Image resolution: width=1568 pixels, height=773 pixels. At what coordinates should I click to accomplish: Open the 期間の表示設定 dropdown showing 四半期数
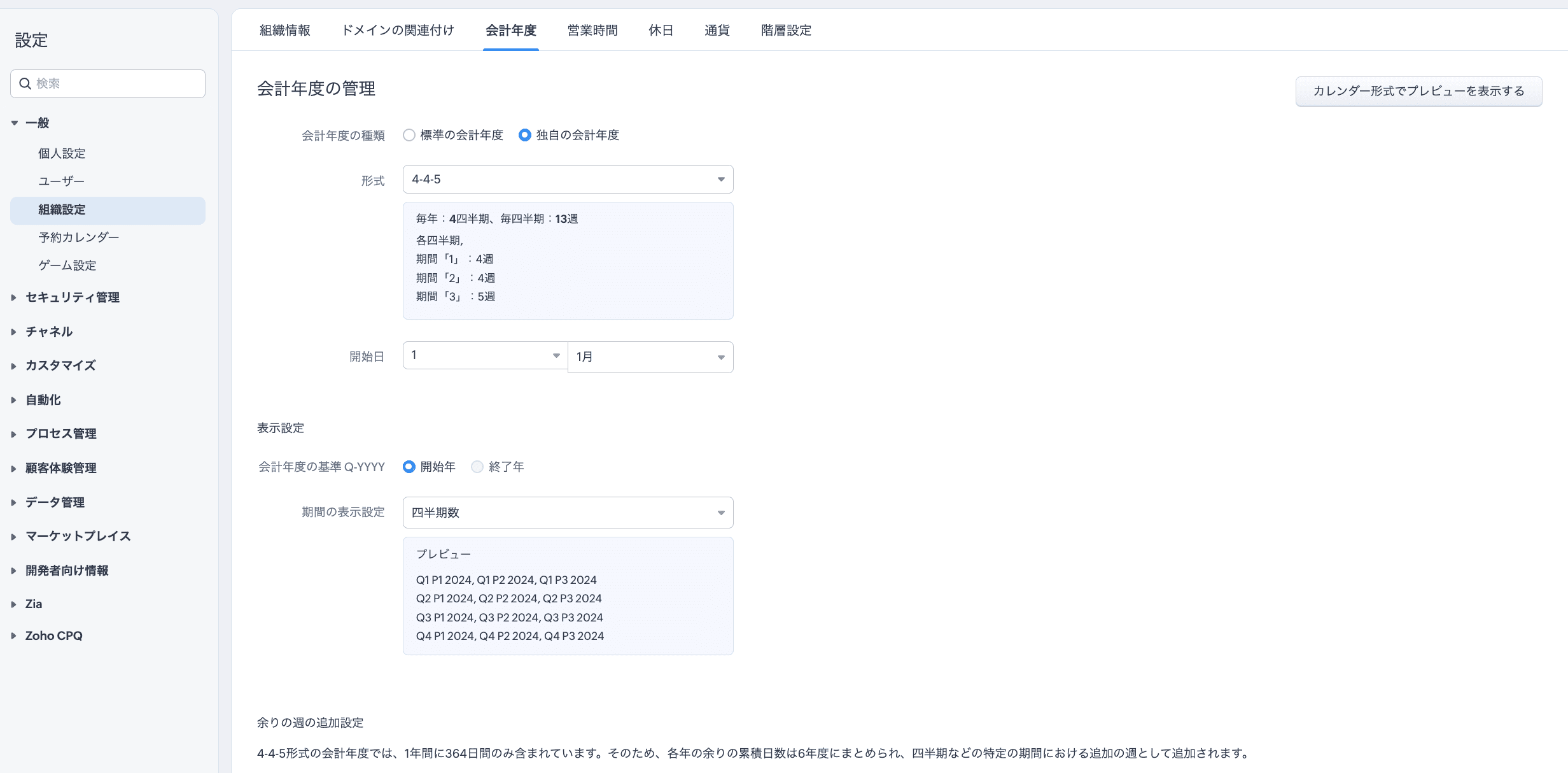click(x=568, y=513)
